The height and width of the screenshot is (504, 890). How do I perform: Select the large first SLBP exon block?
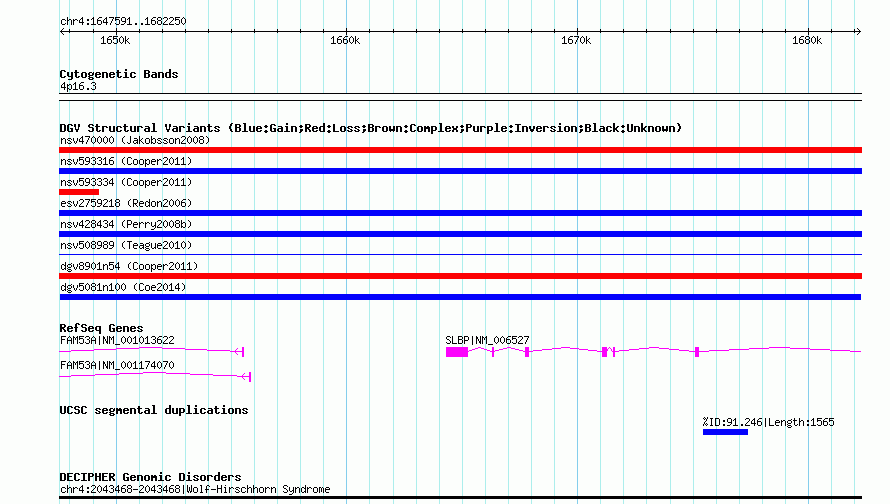pyautogui.click(x=457, y=352)
